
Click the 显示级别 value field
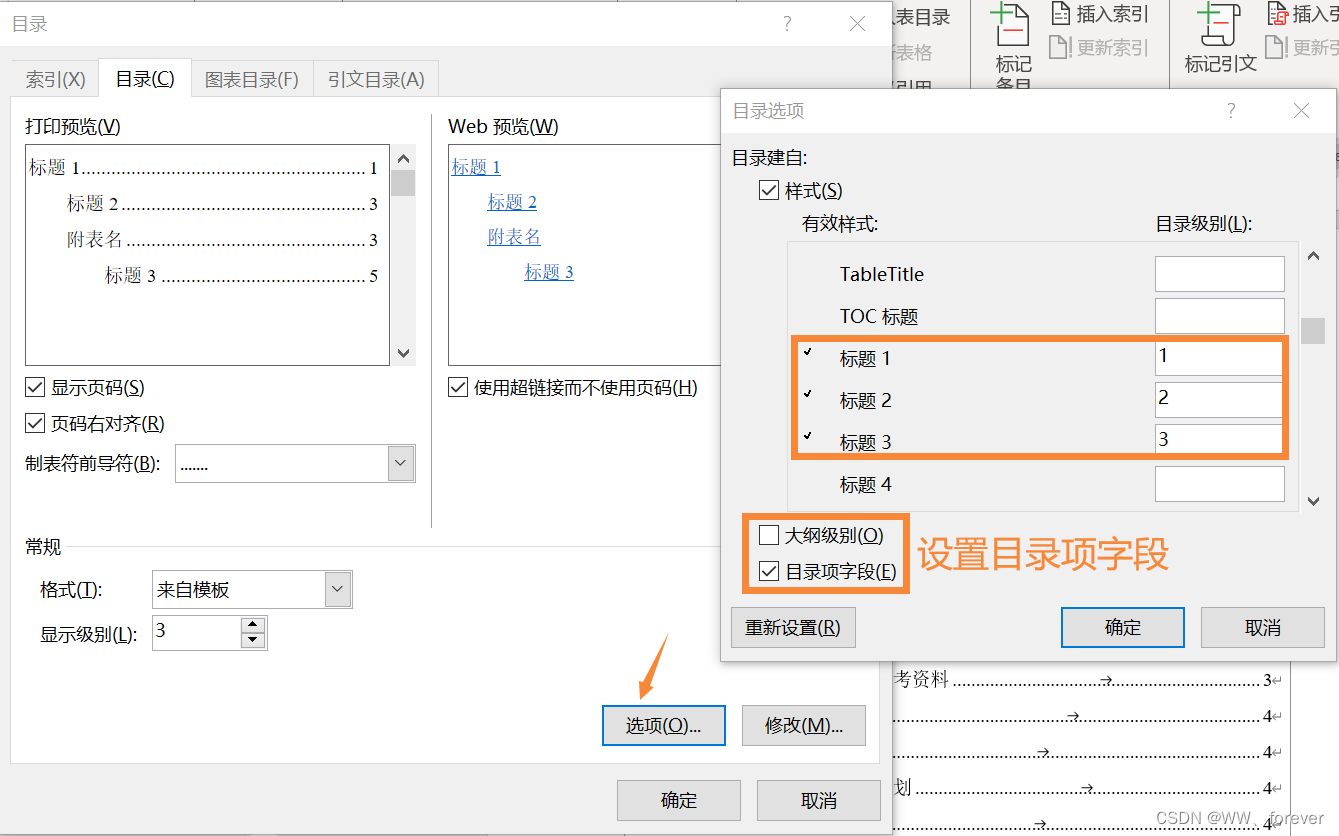(x=197, y=633)
